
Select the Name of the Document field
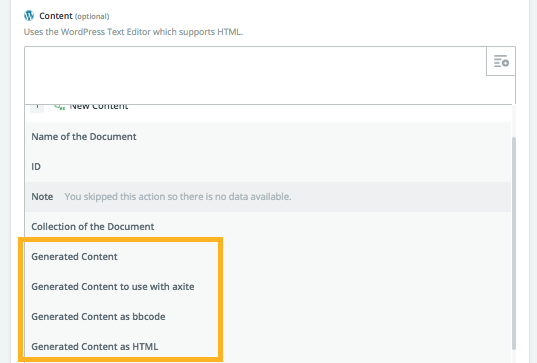click(x=268, y=137)
